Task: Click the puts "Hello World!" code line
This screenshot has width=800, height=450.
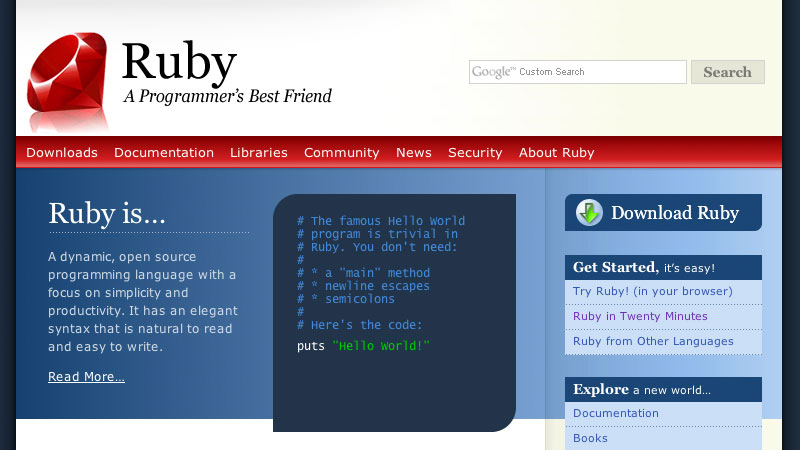Action: [363, 346]
